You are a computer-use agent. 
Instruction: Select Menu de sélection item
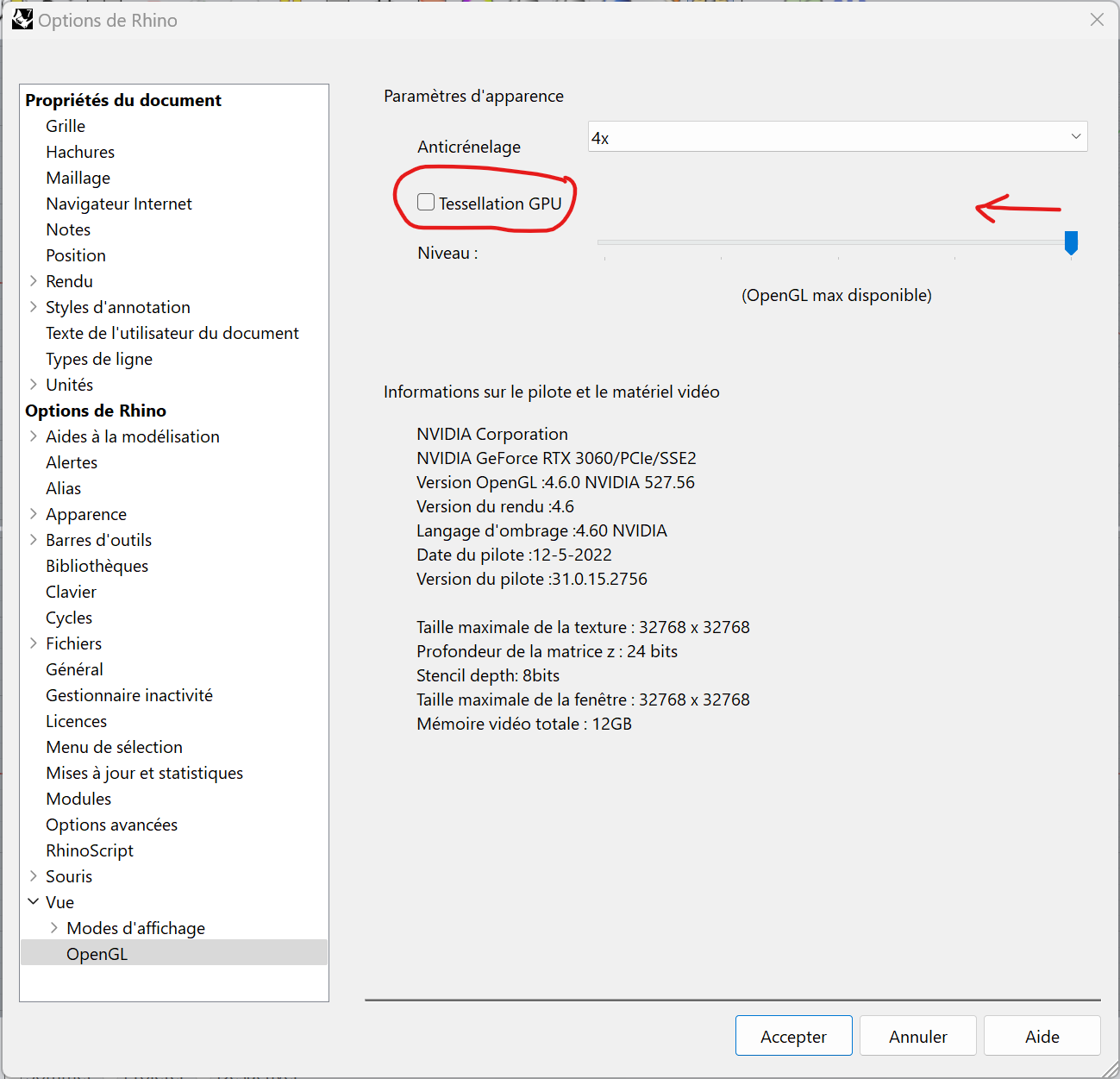click(114, 747)
